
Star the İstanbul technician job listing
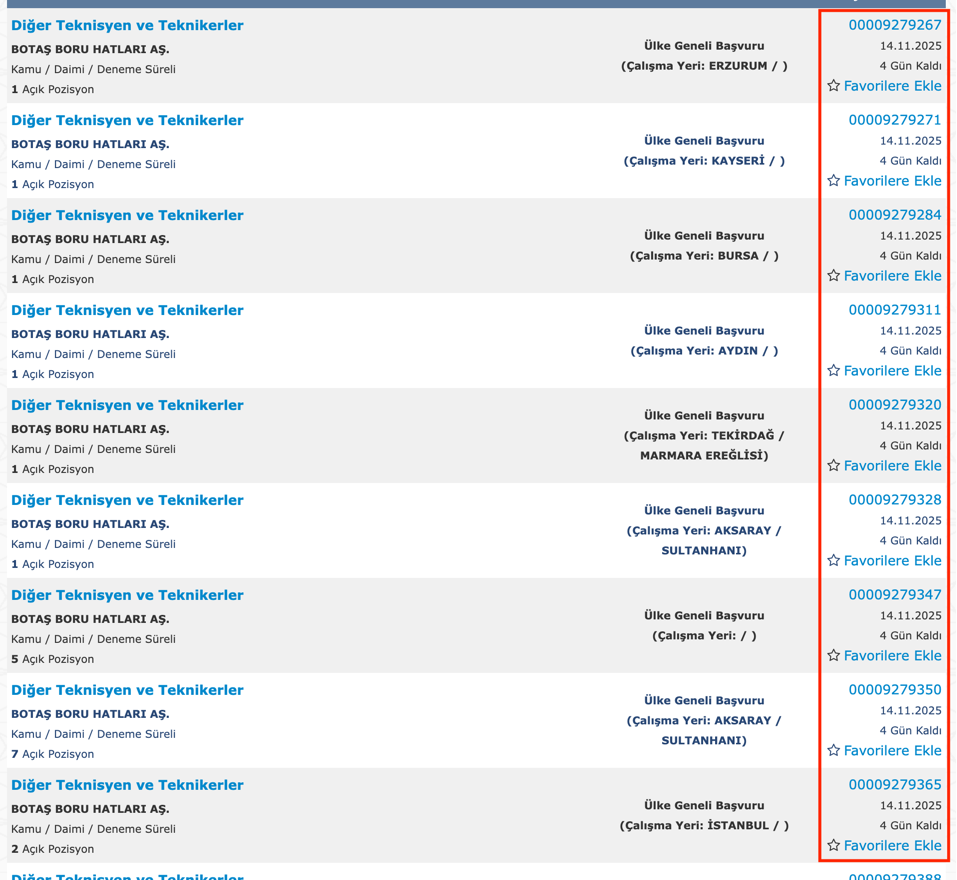[x=833, y=846]
